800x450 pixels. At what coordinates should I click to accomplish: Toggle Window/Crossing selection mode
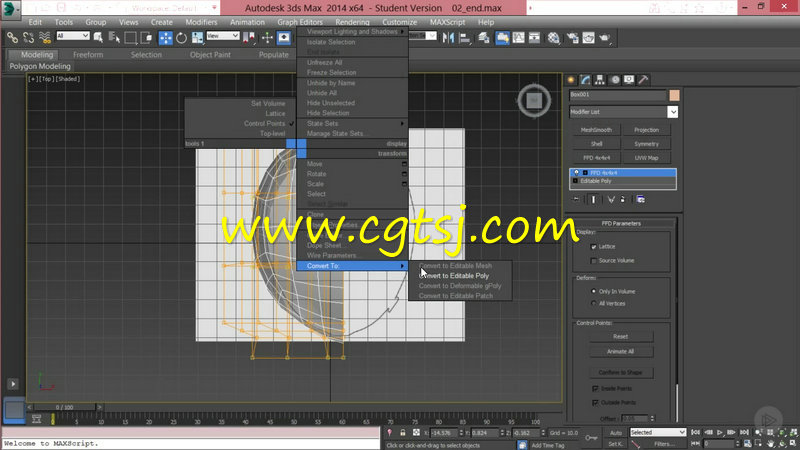tap(147, 37)
